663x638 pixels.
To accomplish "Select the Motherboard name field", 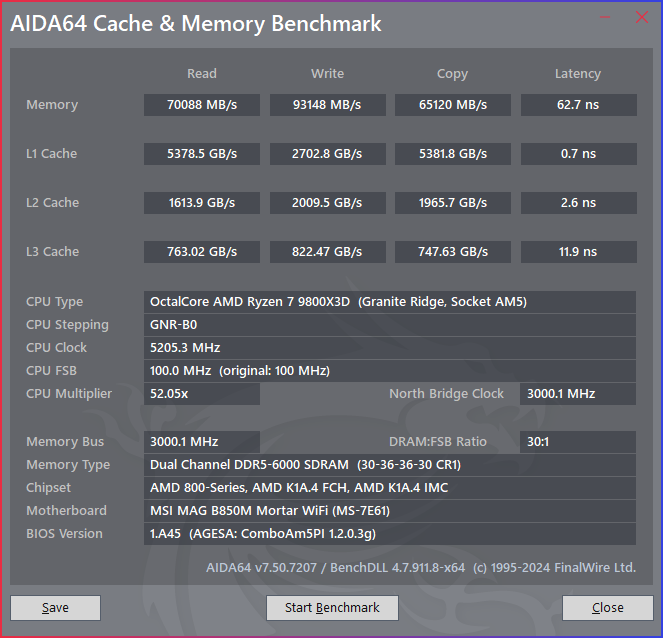I will pyautogui.click(x=390, y=511).
